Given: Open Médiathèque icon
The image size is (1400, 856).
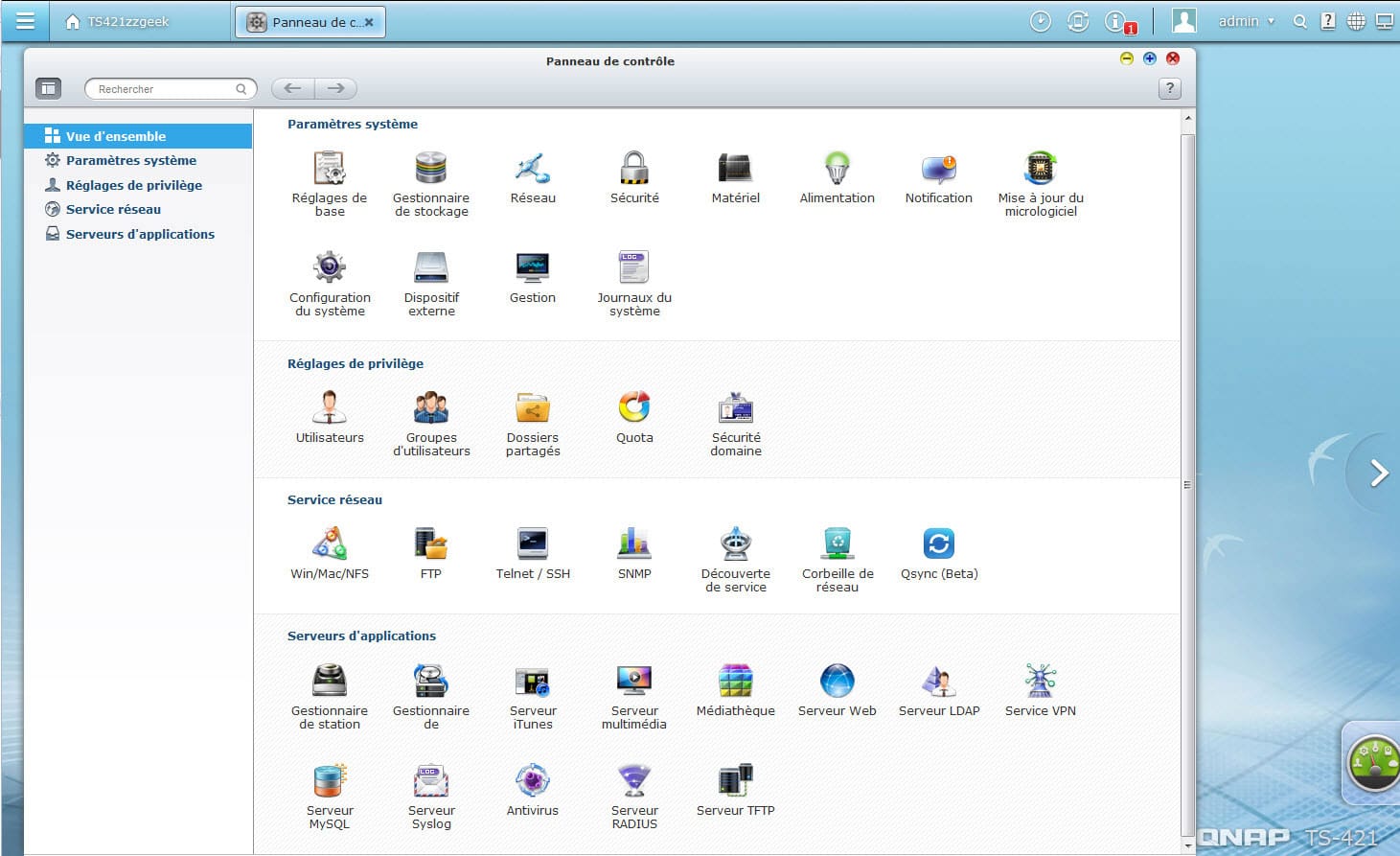Looking at the screenshot, I should click(x=736, y=681).
